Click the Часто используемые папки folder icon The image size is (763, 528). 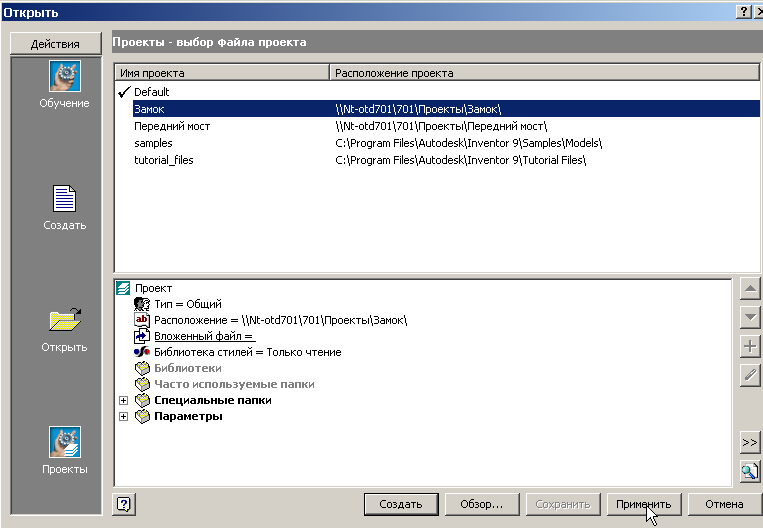tap(142, 384)
